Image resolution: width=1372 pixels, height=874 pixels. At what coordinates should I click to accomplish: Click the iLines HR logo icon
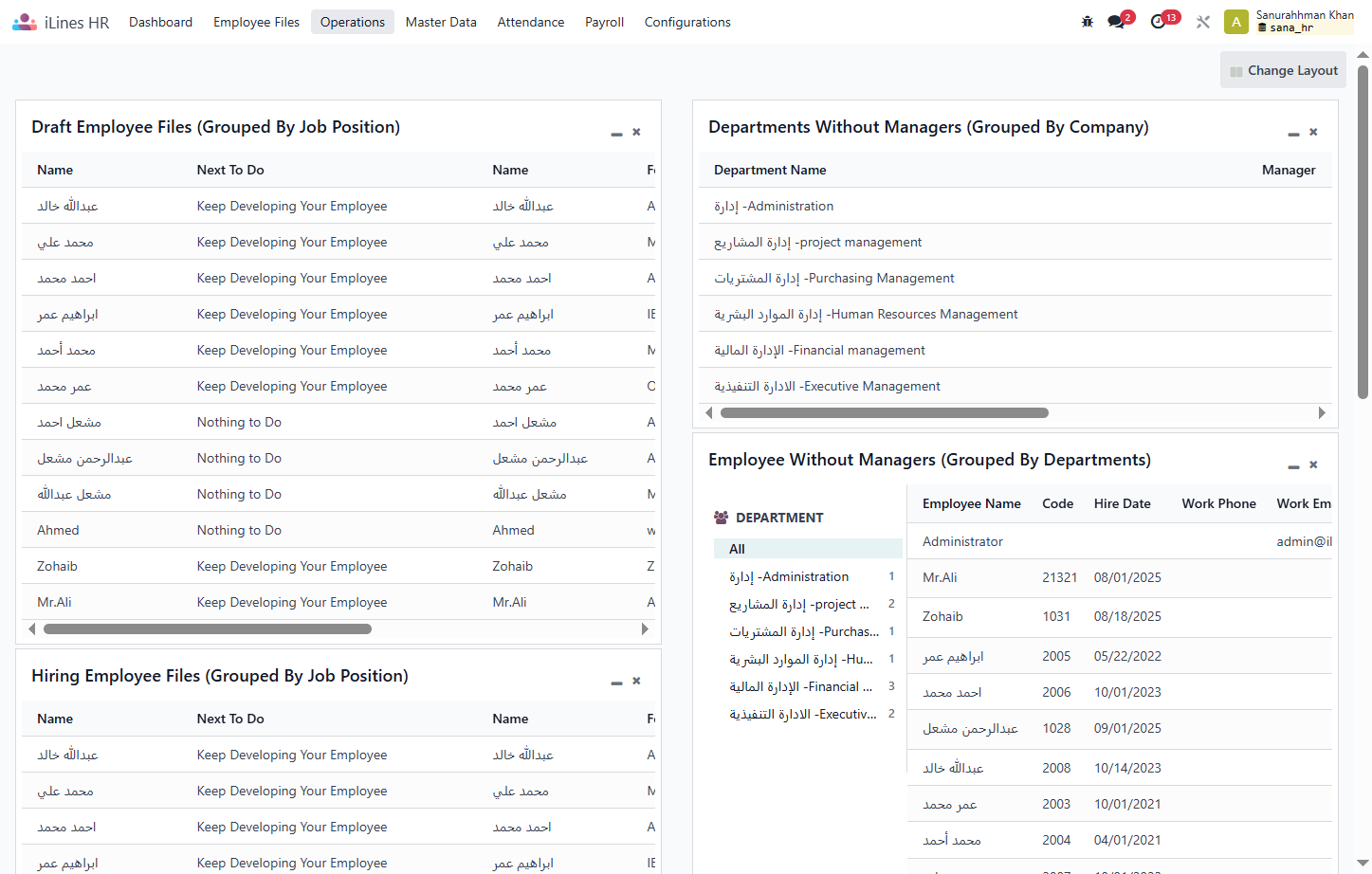pyautogui.click(x=25, y=22)
